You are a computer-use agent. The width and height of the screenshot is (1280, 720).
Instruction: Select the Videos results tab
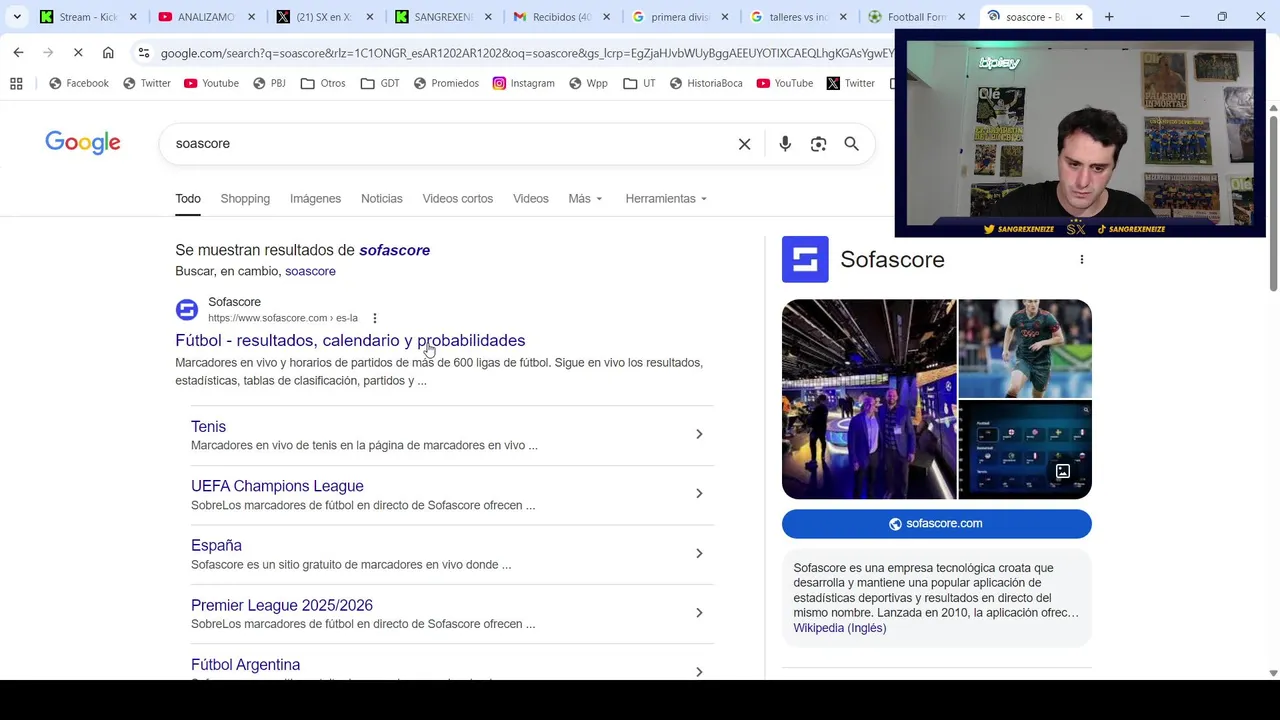pos(530,199)
